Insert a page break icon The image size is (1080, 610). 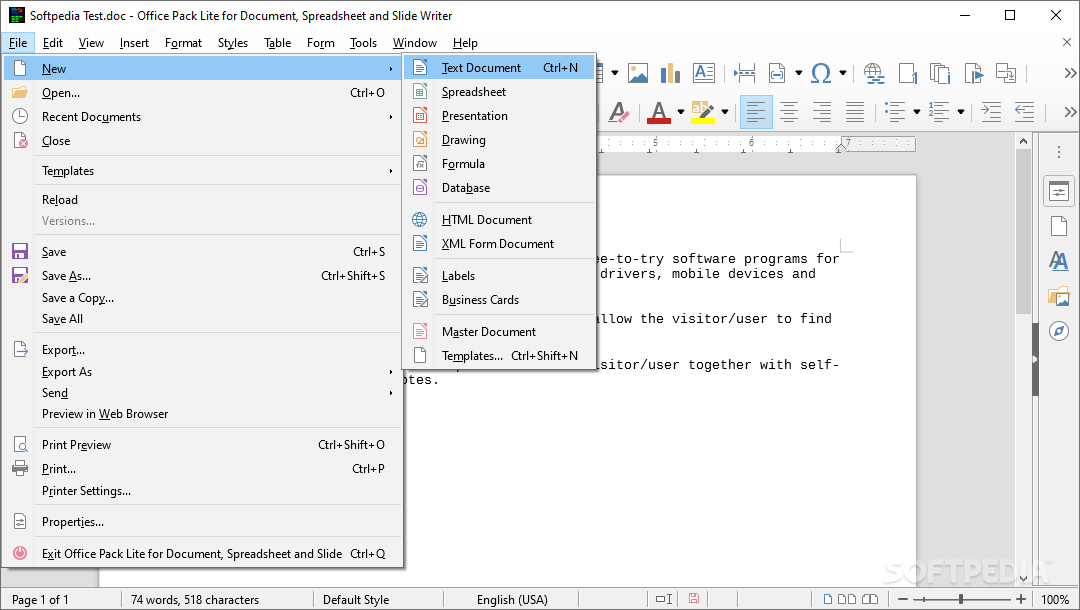click(745, 73)
